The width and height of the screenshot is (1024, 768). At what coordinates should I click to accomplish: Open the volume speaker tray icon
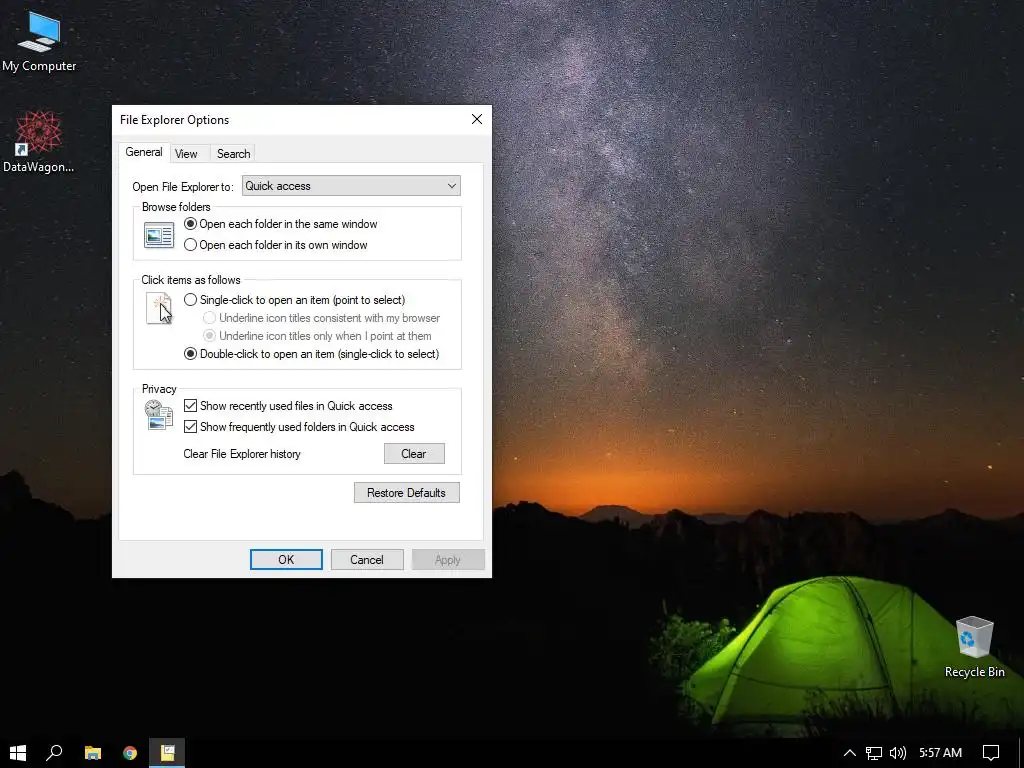[x=897, y=753]
